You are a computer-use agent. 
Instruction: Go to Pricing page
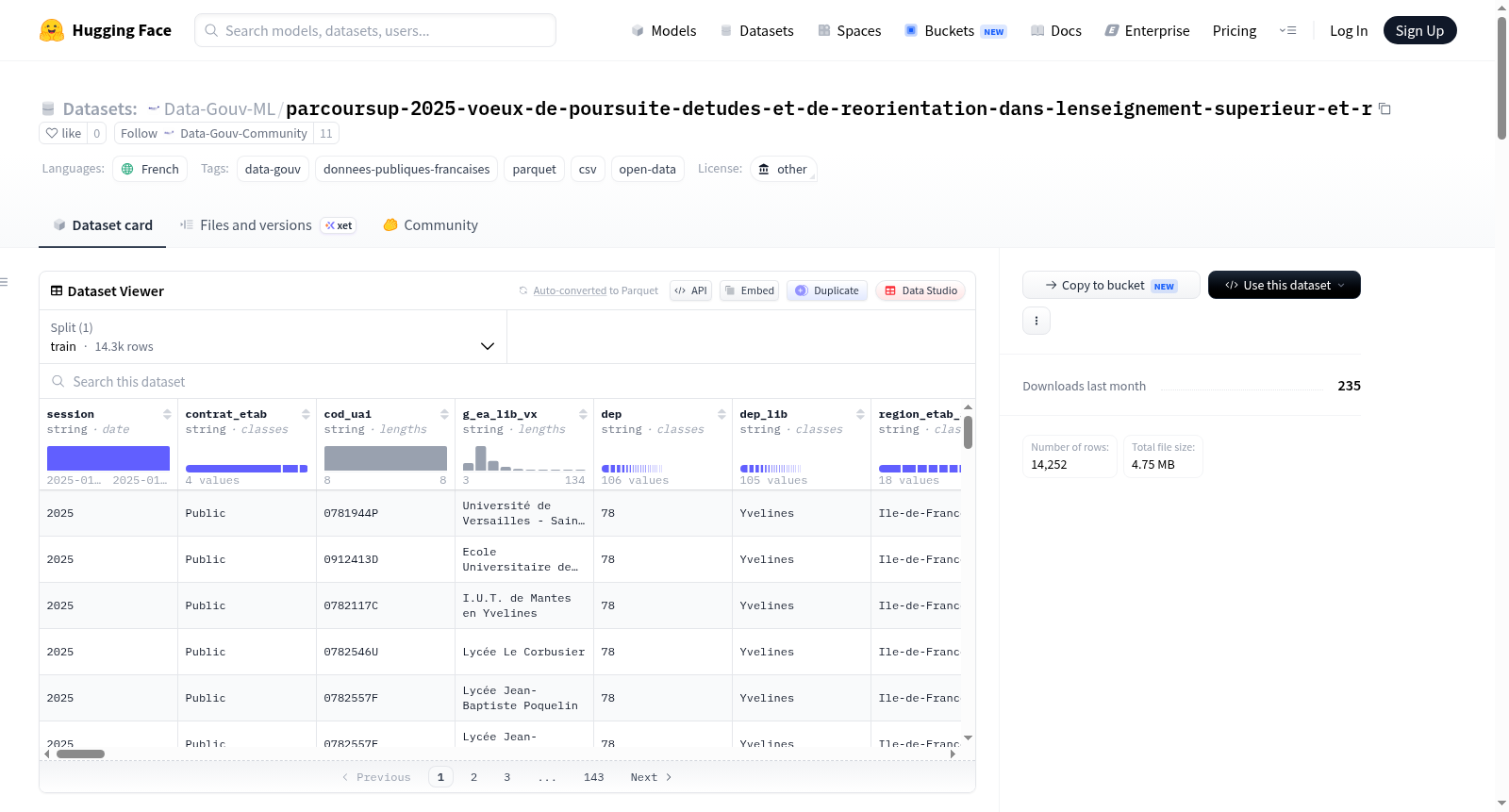(x=1235, y=30)
